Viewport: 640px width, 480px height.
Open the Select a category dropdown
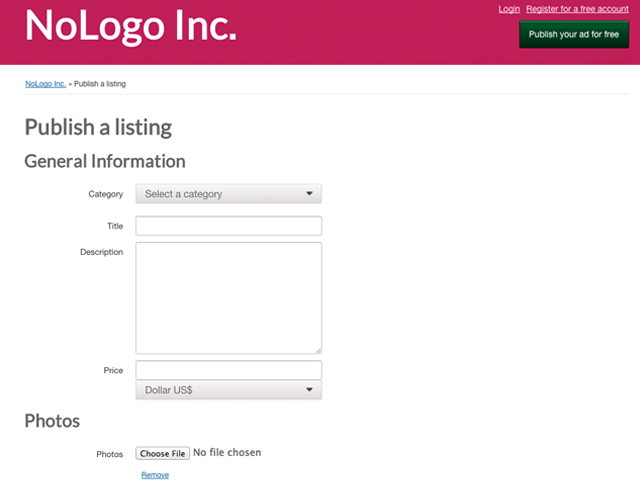coord(229,194)
